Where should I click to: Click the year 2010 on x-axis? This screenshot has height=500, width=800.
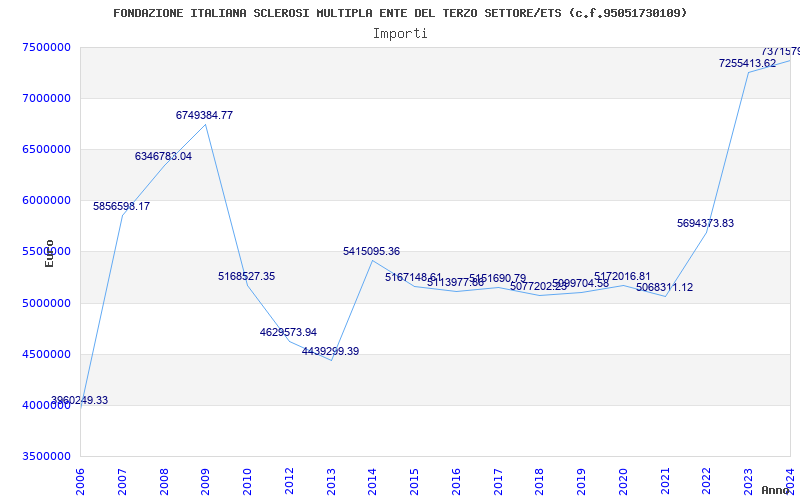[x=247, y=482]
